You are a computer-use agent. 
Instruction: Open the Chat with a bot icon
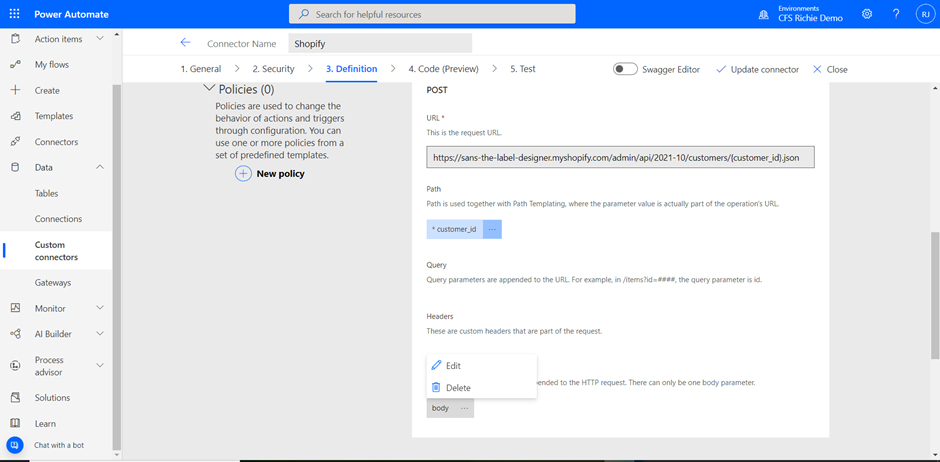[14, 445]
